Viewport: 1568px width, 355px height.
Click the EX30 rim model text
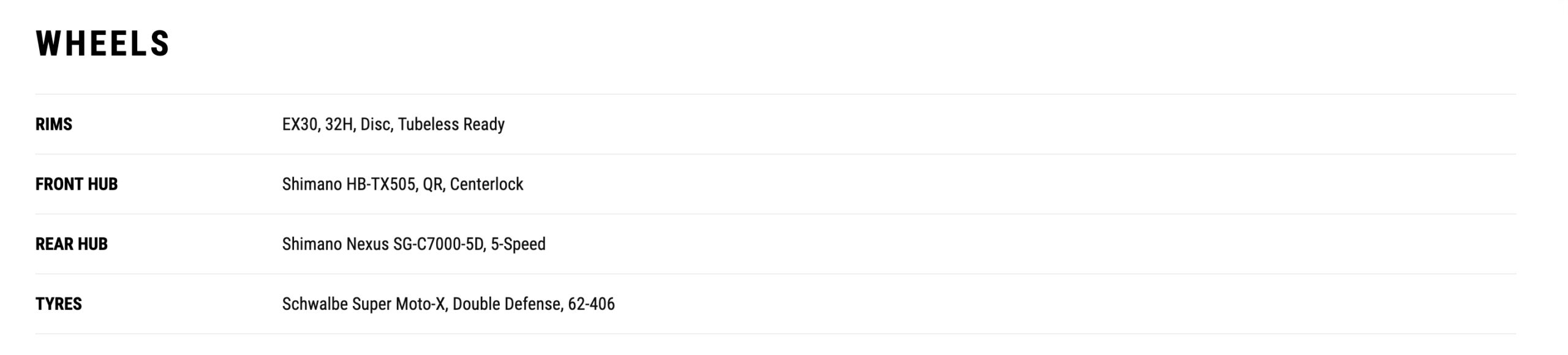300,124
